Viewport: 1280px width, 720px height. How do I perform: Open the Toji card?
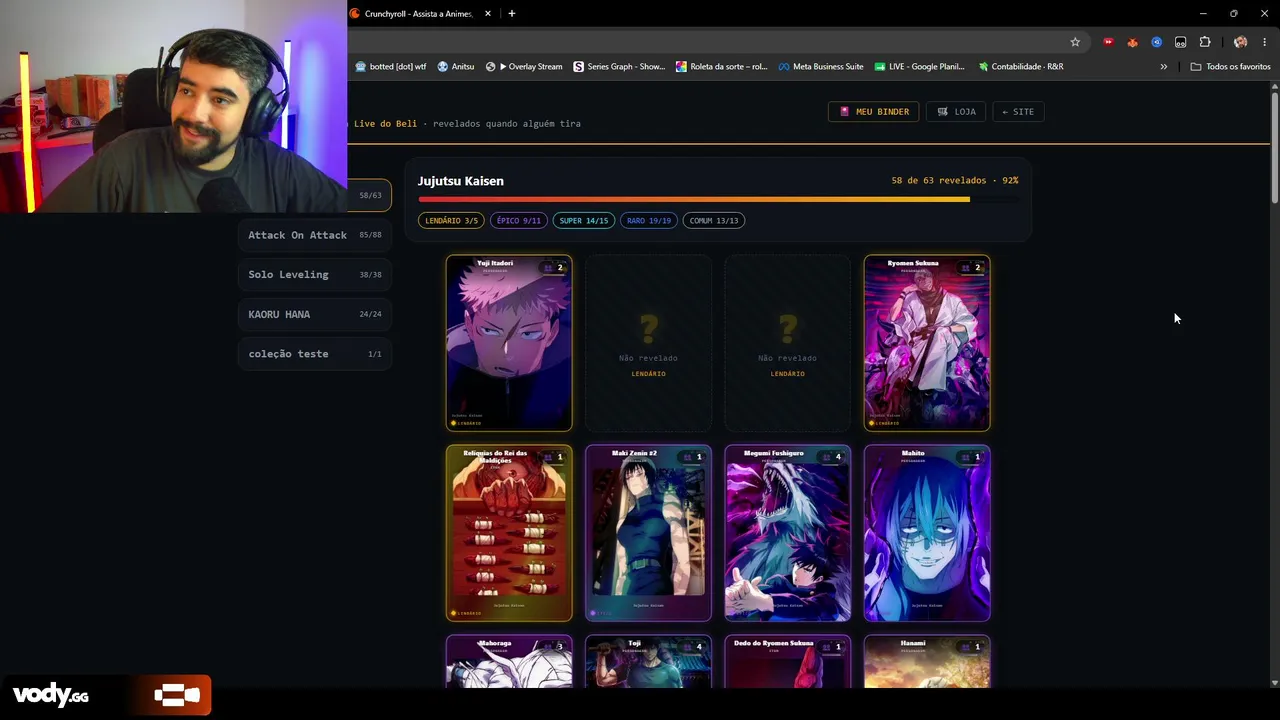tap(648, 662)
